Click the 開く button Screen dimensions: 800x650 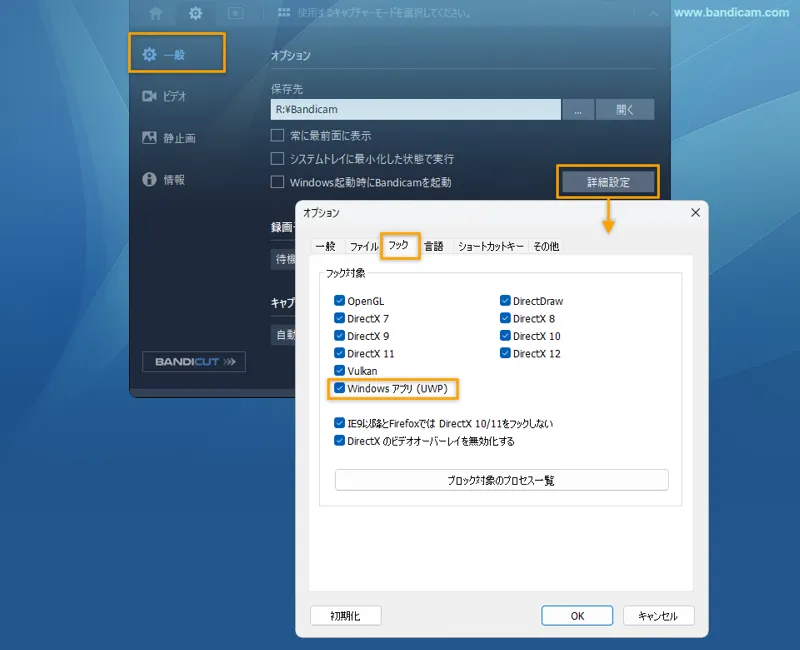coord(625,109)
